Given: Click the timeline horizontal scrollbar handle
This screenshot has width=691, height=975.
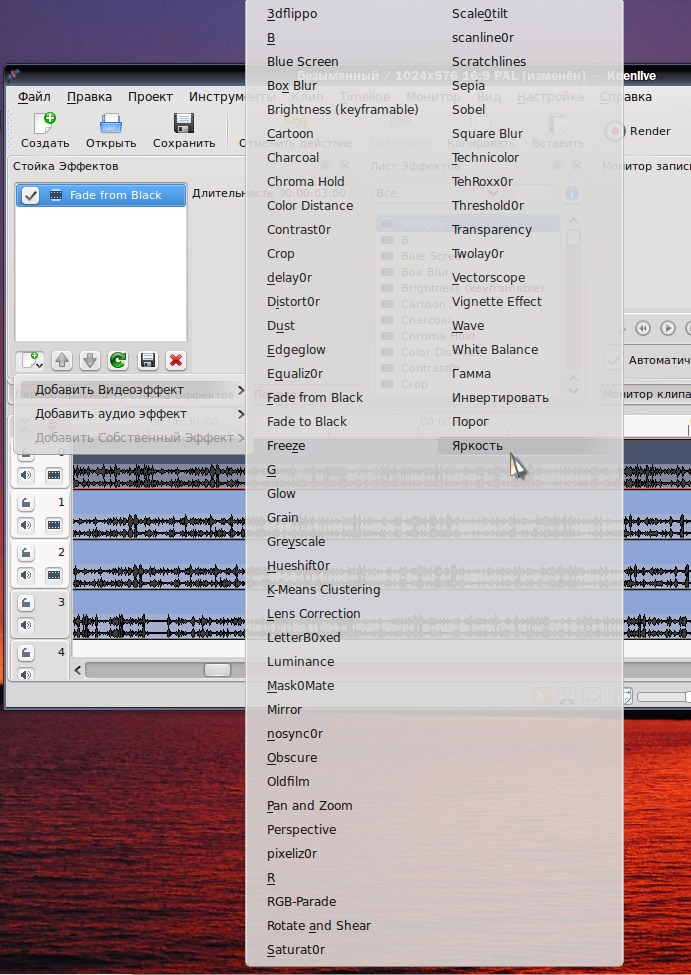Looking at the screenshot, I should tap(217, 670).
